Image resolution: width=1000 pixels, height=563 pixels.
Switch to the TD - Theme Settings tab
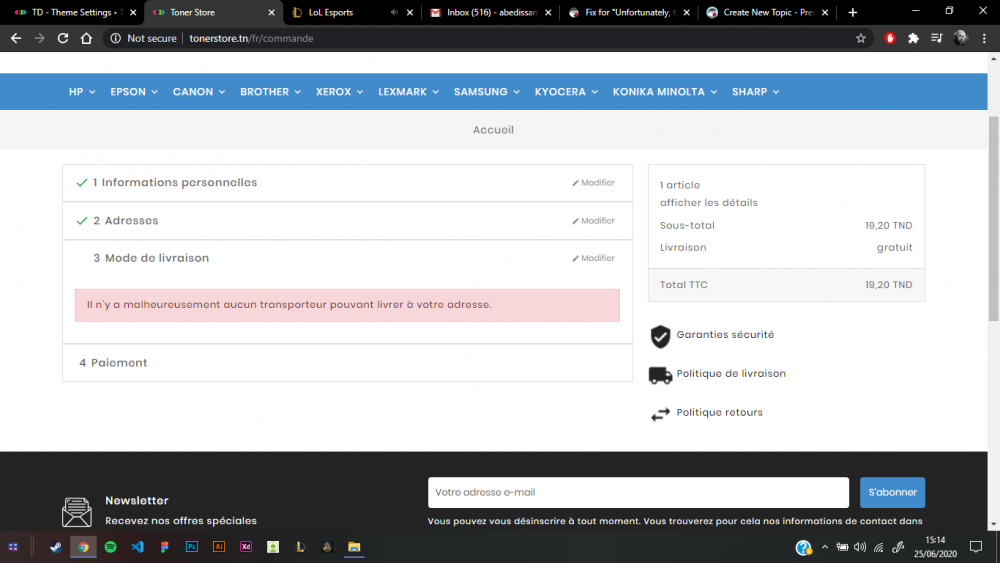click(75, 12)
